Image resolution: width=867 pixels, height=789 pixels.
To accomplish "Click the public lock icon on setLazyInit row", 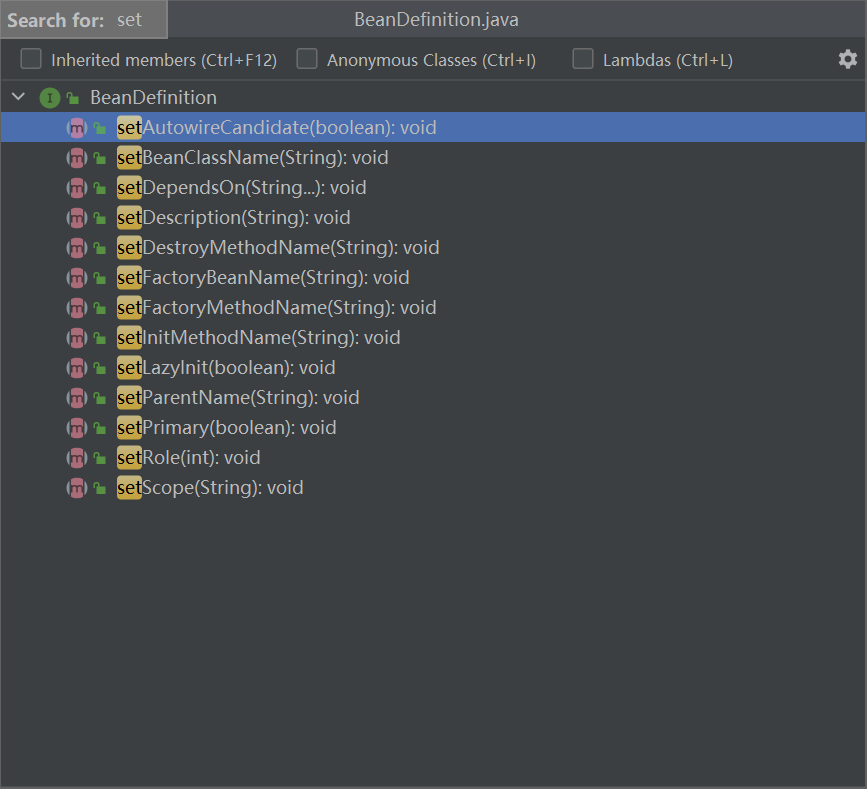I will (x=100, y=368).
